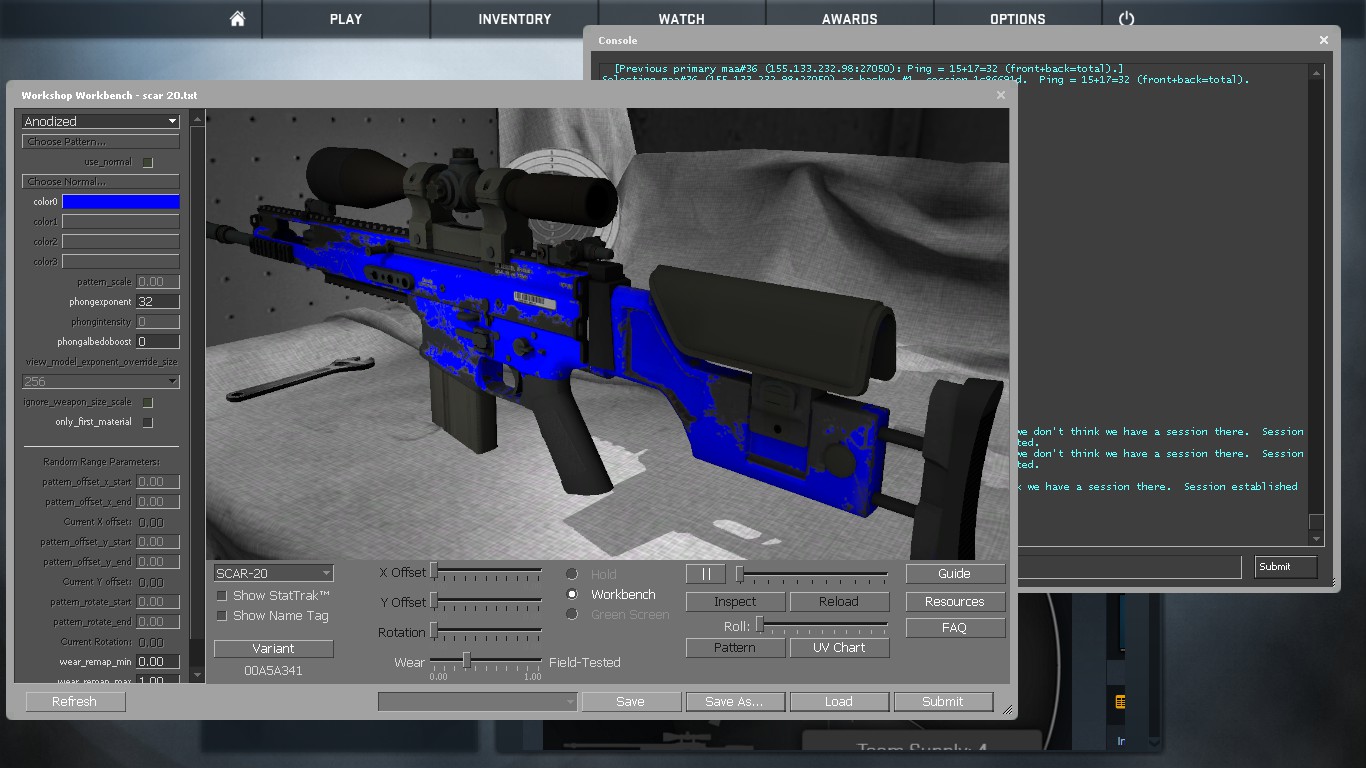Viewport: 1366px width, 768px height.
Task: Open the PLAY menu
Action: (x=346, y=19)
